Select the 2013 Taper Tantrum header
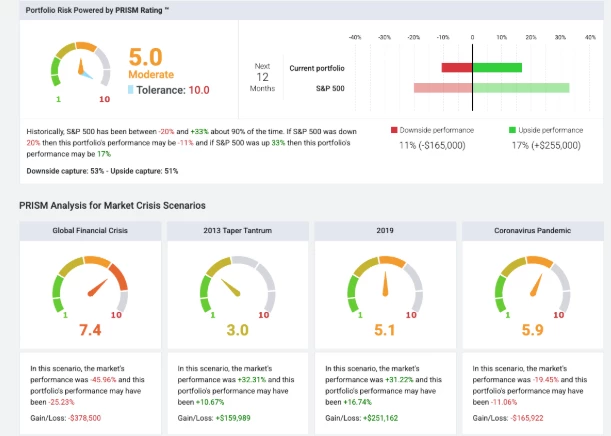 pyautogui.click(x=238, y=231)
